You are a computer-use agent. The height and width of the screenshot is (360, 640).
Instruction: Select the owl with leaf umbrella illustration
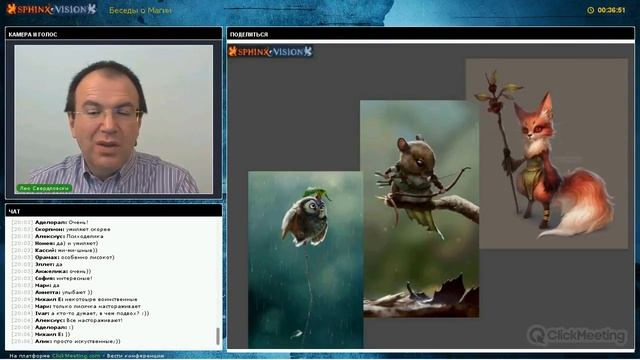[305, 260]
